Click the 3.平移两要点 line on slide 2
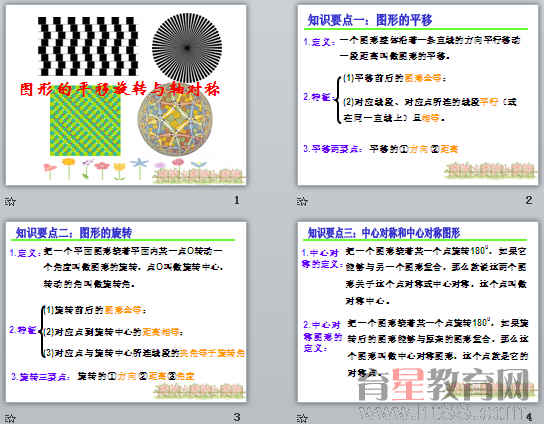Screen dimensions: 544x424 pyautogui.click(x=381, y=149)
